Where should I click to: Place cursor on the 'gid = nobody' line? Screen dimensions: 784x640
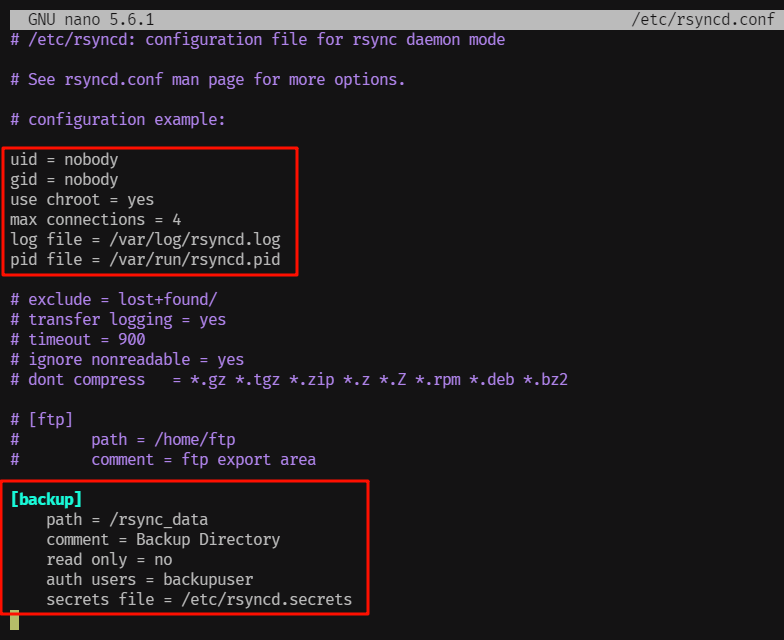pos(64,180)
